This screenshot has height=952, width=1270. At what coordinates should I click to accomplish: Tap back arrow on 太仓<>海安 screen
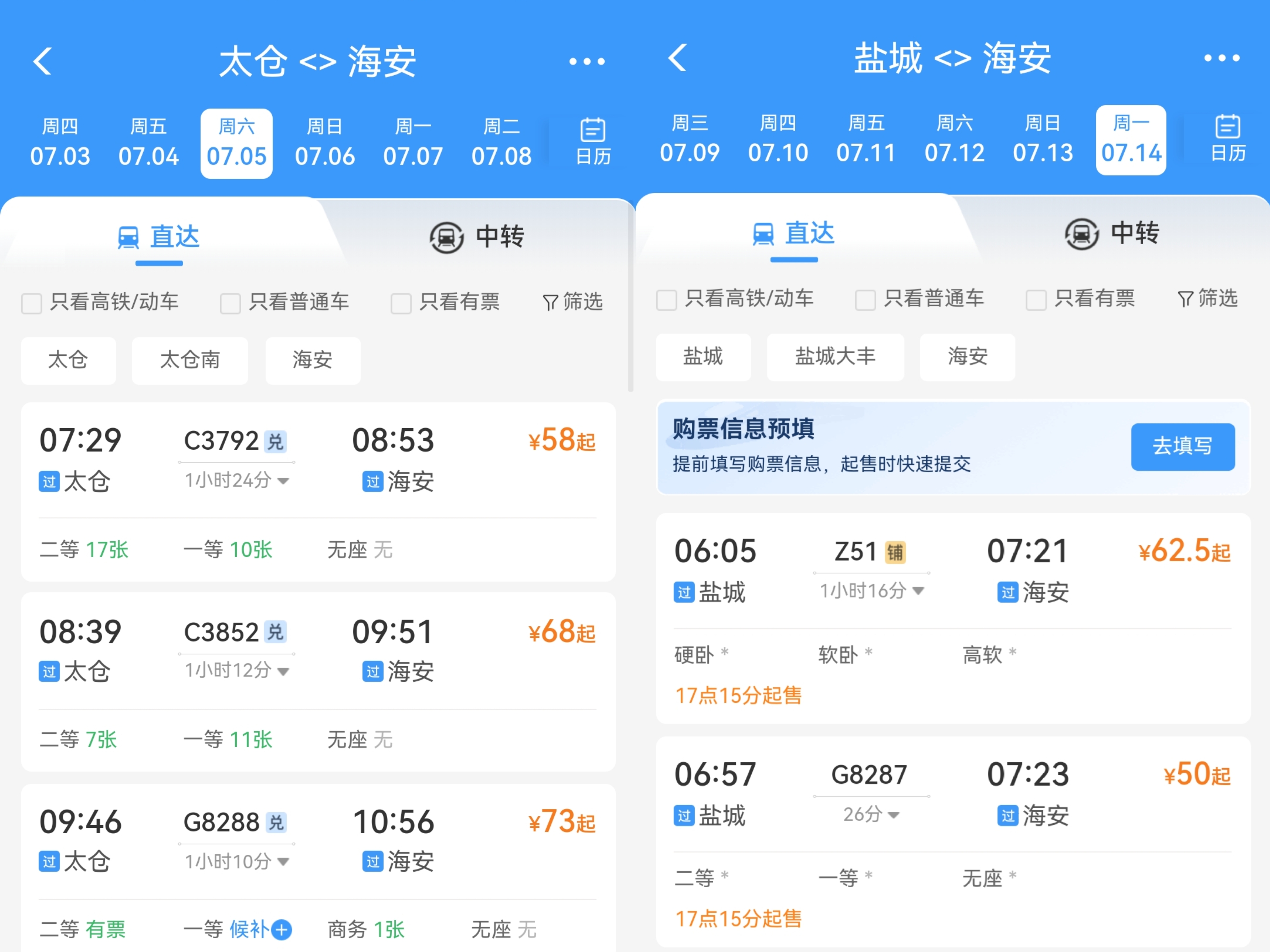[x=43, y=61]
